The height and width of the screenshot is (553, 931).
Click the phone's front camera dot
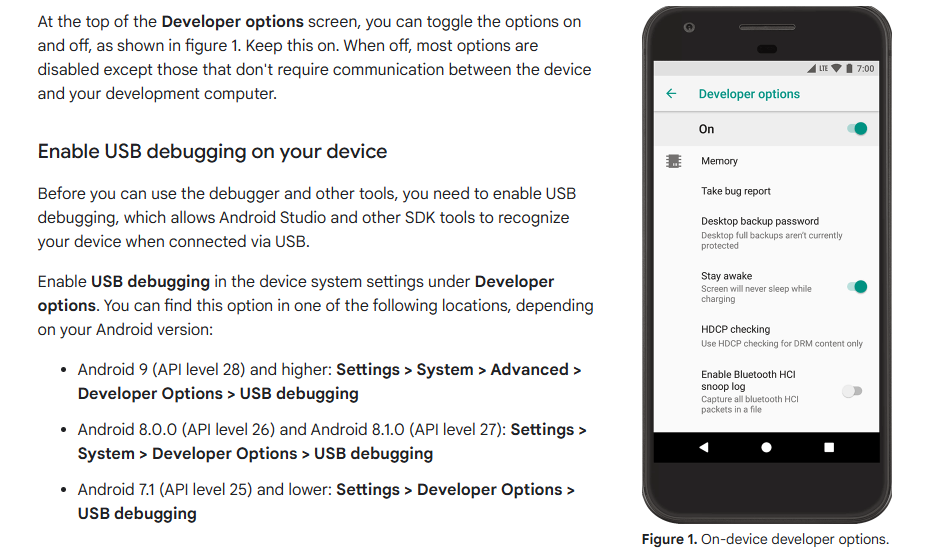(689, 27)
